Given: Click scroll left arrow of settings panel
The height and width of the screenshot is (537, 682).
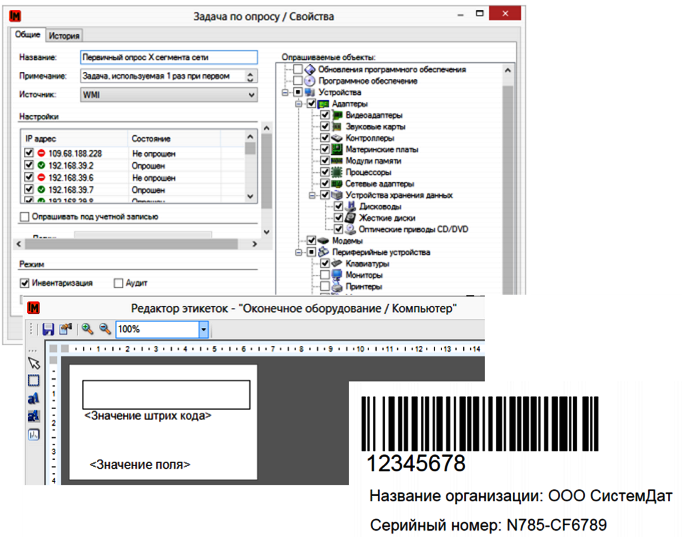Looking at the screenshot, I should coord(19,244).
